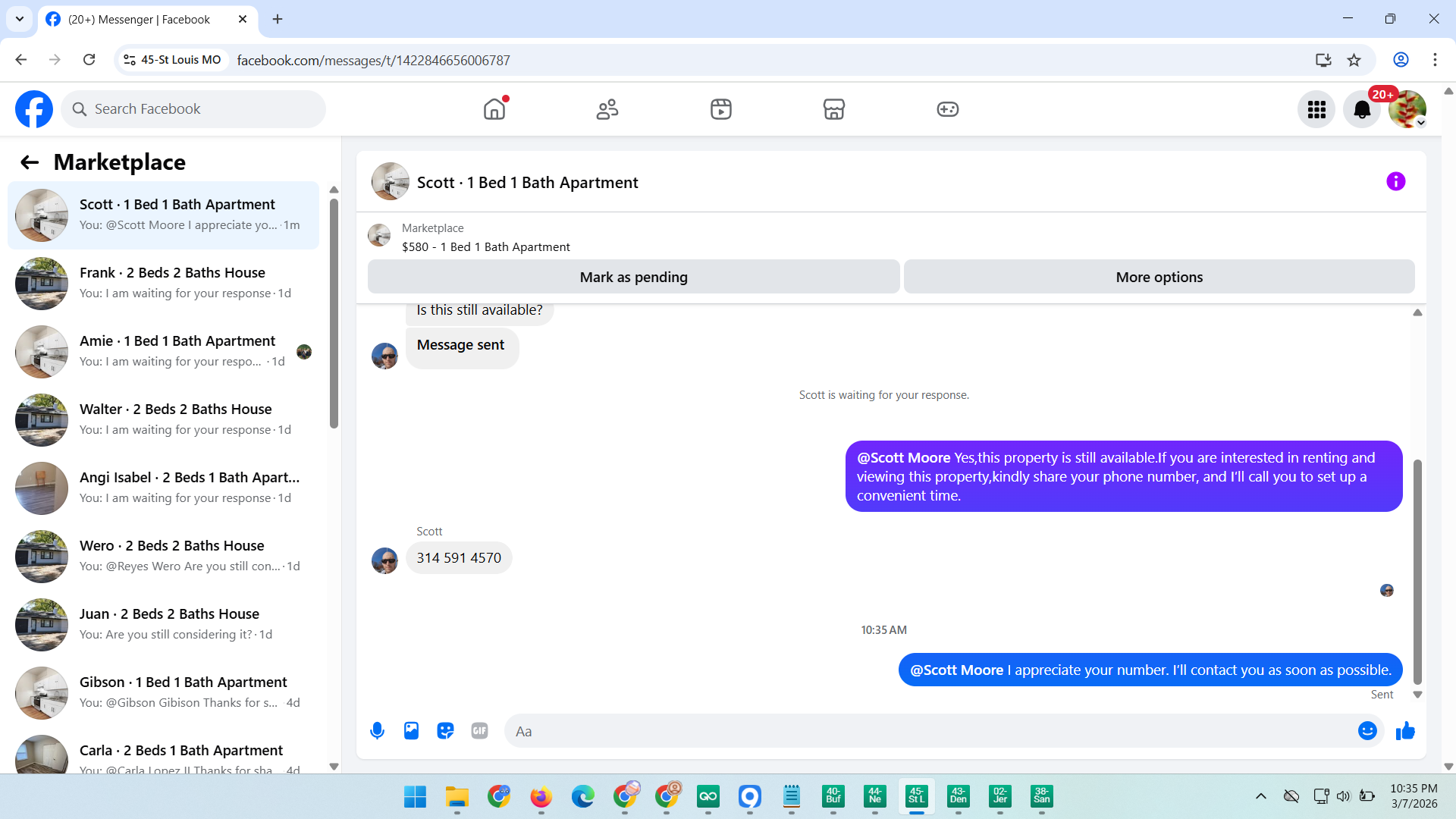Click the 314 591 4570 message bubble
This screenshot has height=819, width=1456.
pos(459,558)
